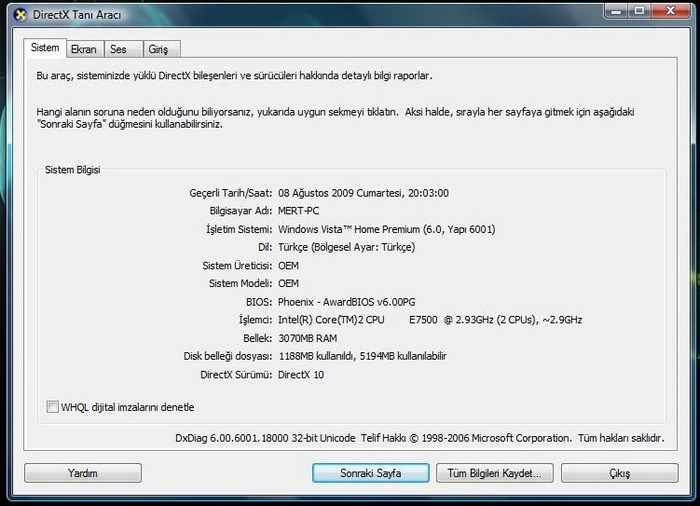Image resolution: width=700 pixels, height=506 pixels.
Task: Close the DirectX Tanı Aracı window
Action: 671,11
